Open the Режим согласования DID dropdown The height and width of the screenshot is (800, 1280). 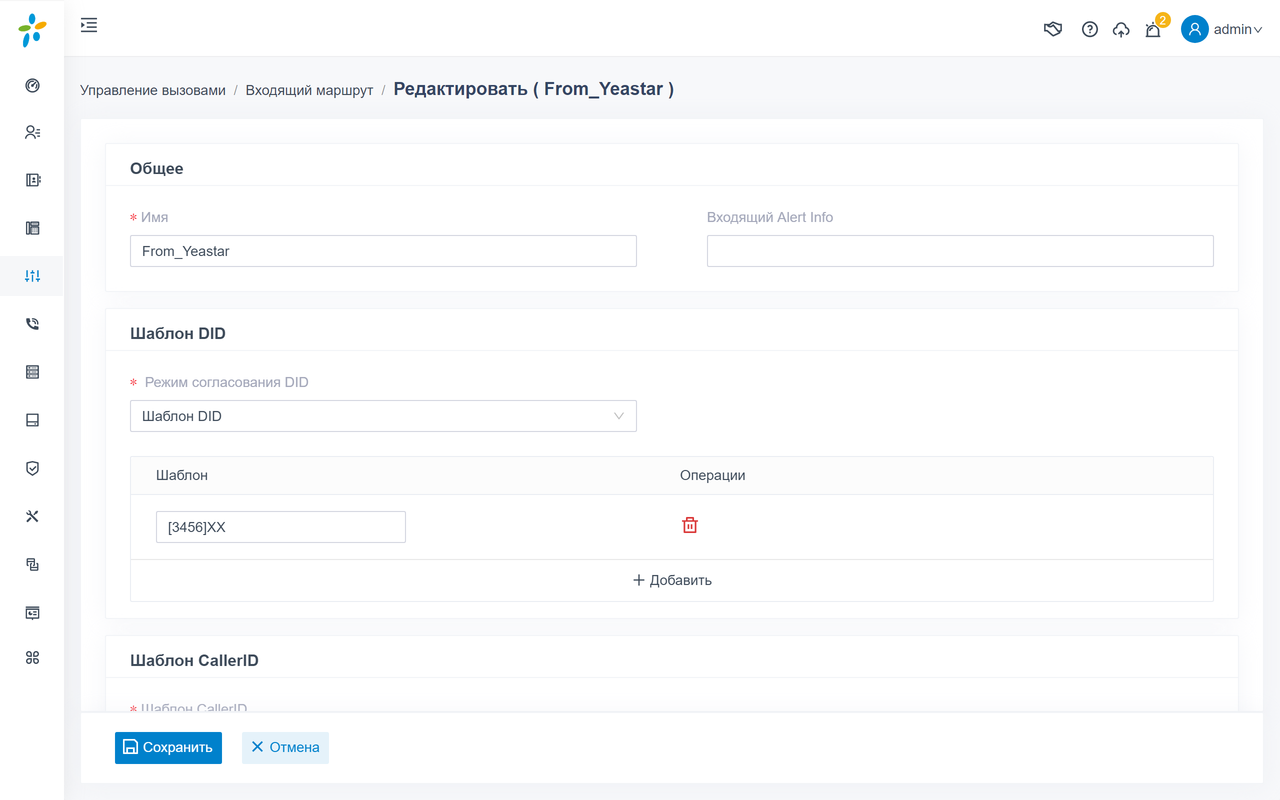(x=383, y=416)
